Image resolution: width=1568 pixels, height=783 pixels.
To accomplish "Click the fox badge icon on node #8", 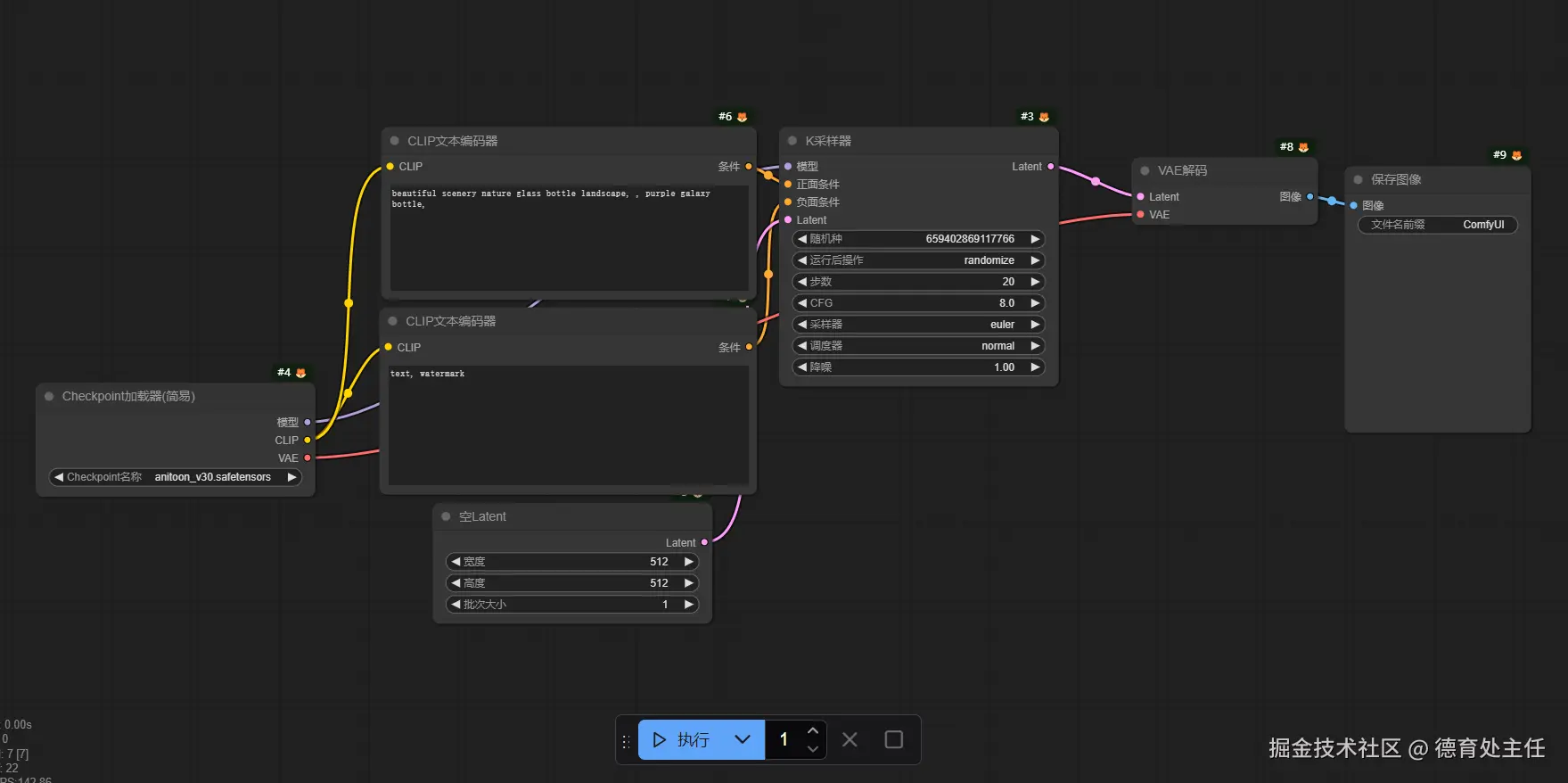I will (x=1303, y=147).
